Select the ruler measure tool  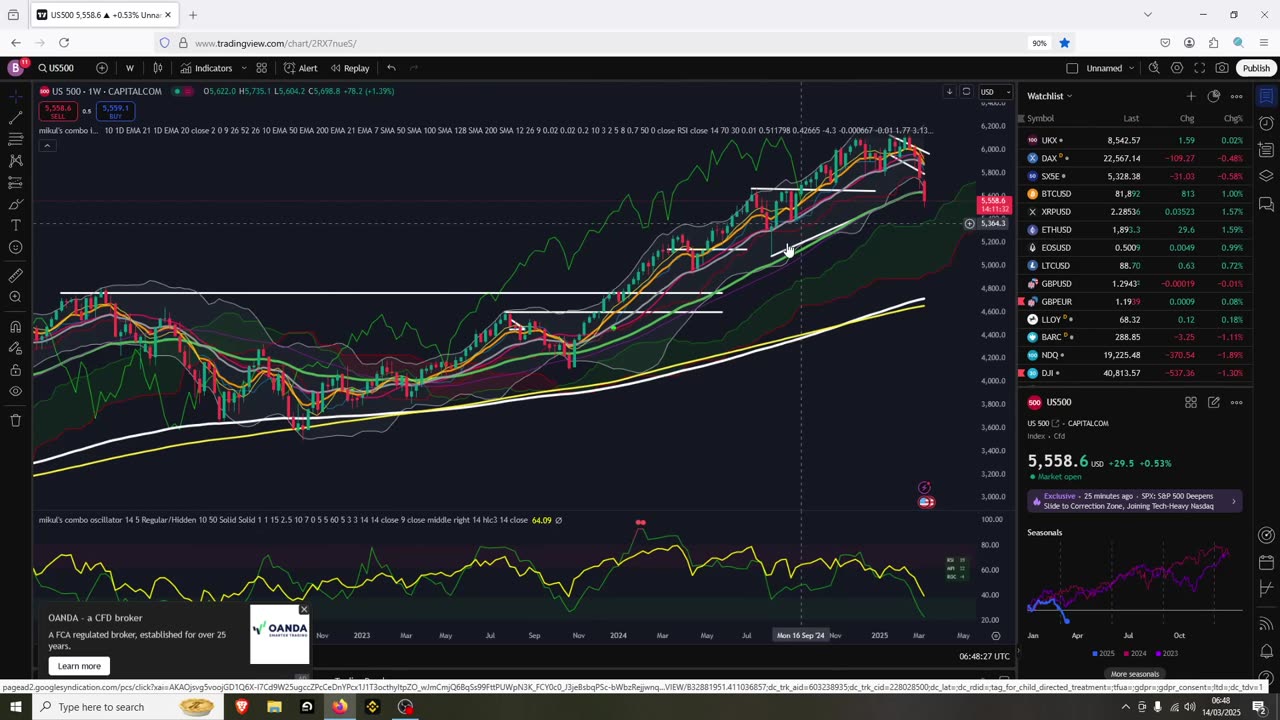pyautogui.click(x=15, y=275)
